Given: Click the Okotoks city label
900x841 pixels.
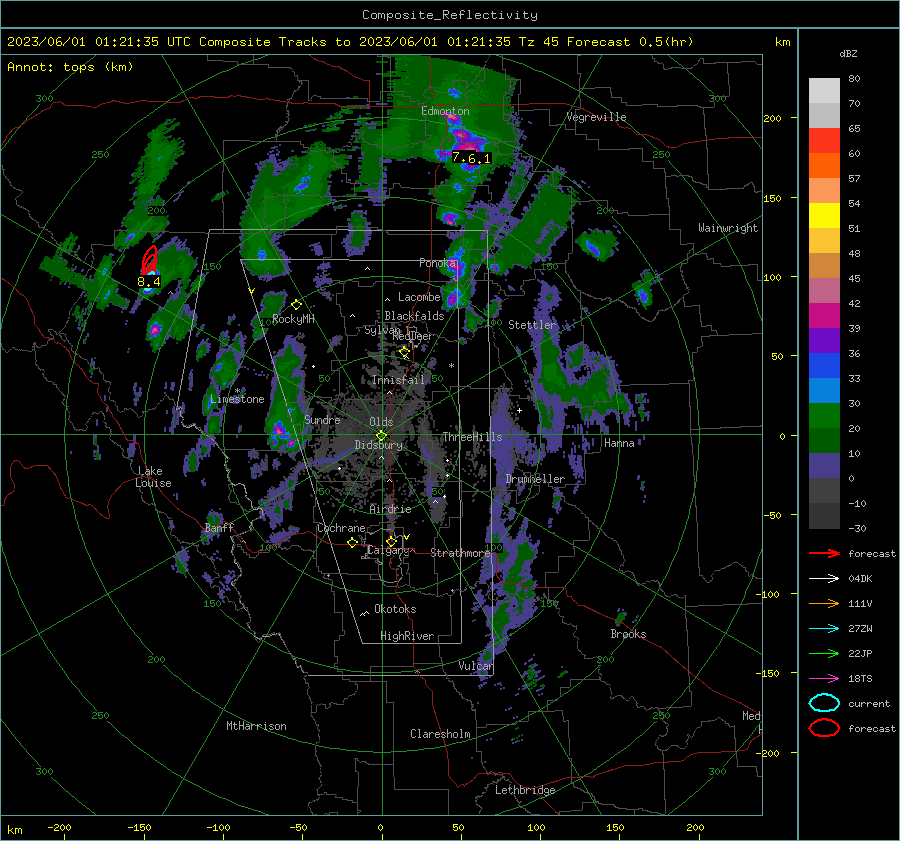Looking at the screenshot, I should pyautogui.click(x=395, y=609).
